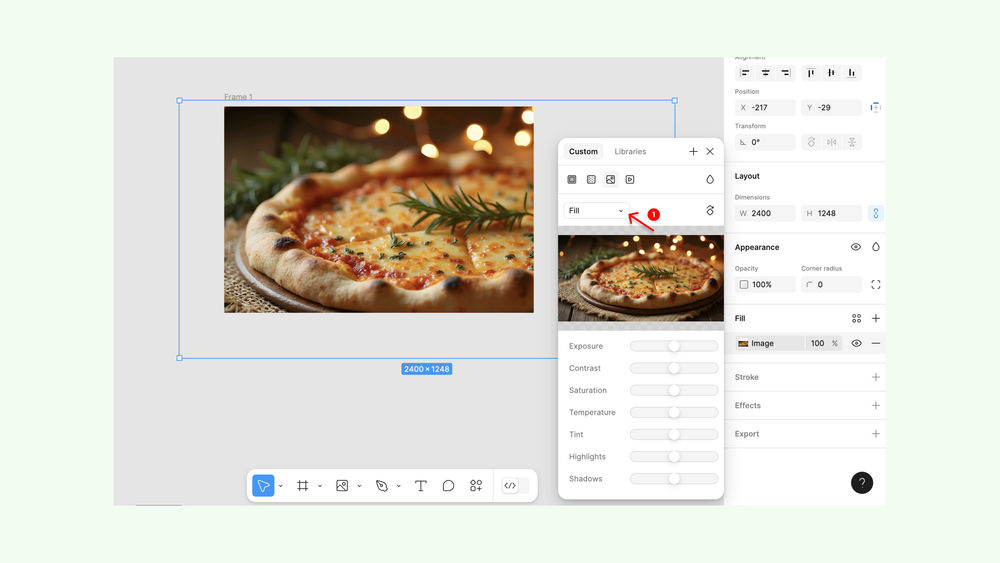
Task: Open blend mode droplet in fill picker
Action: (710, 180)
